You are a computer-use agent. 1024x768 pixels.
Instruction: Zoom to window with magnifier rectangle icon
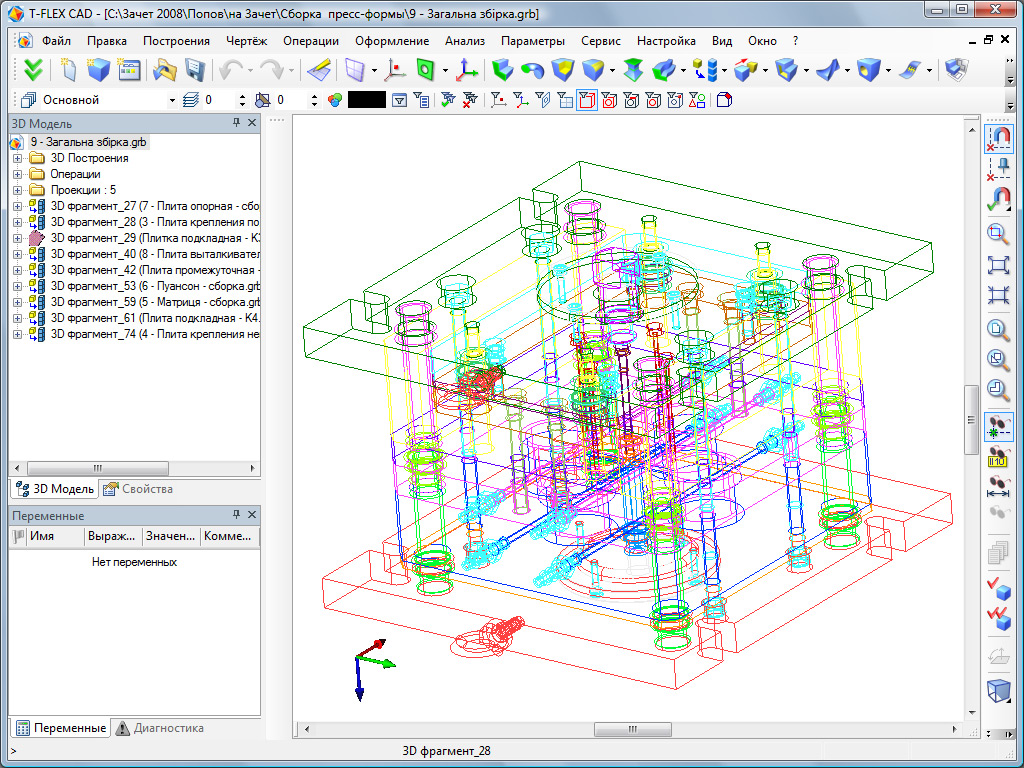pyautogui.click(x=998, y=234)
